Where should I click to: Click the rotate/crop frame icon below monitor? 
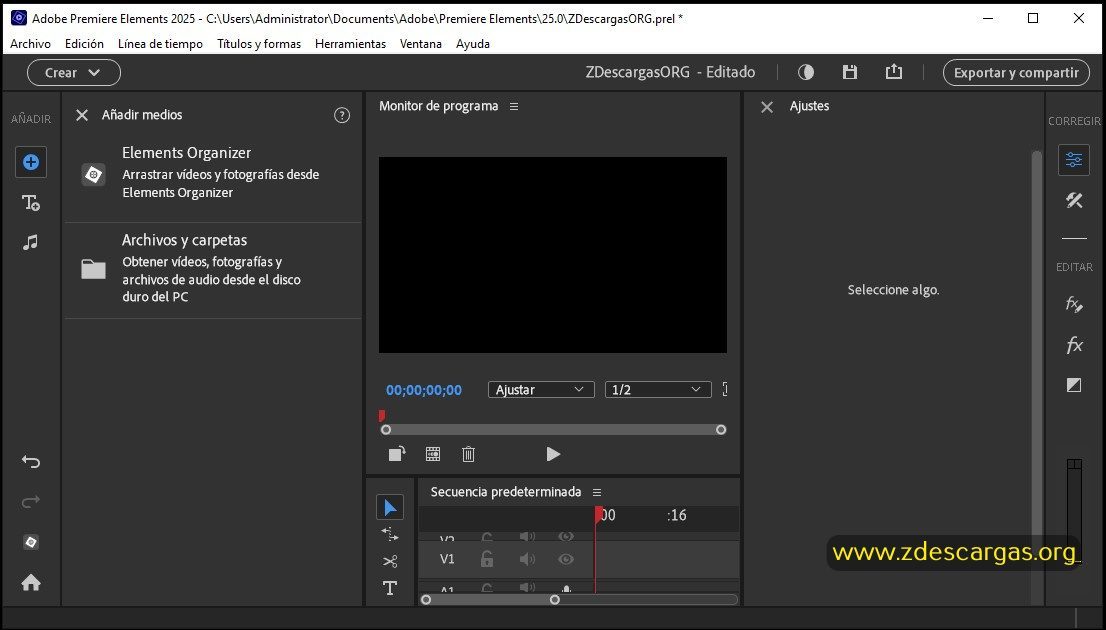397,454
